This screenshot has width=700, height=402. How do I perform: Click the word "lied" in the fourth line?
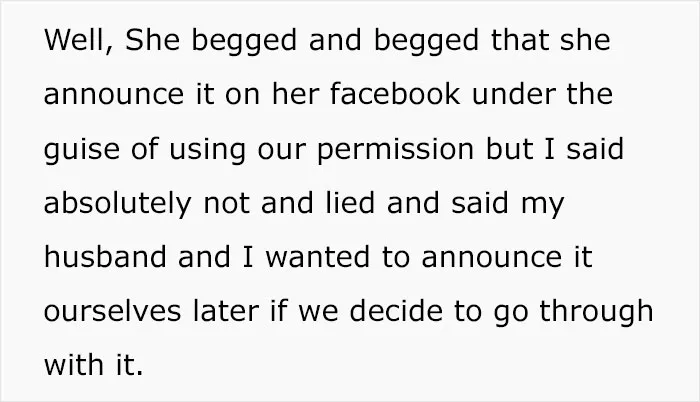(350, 203)
